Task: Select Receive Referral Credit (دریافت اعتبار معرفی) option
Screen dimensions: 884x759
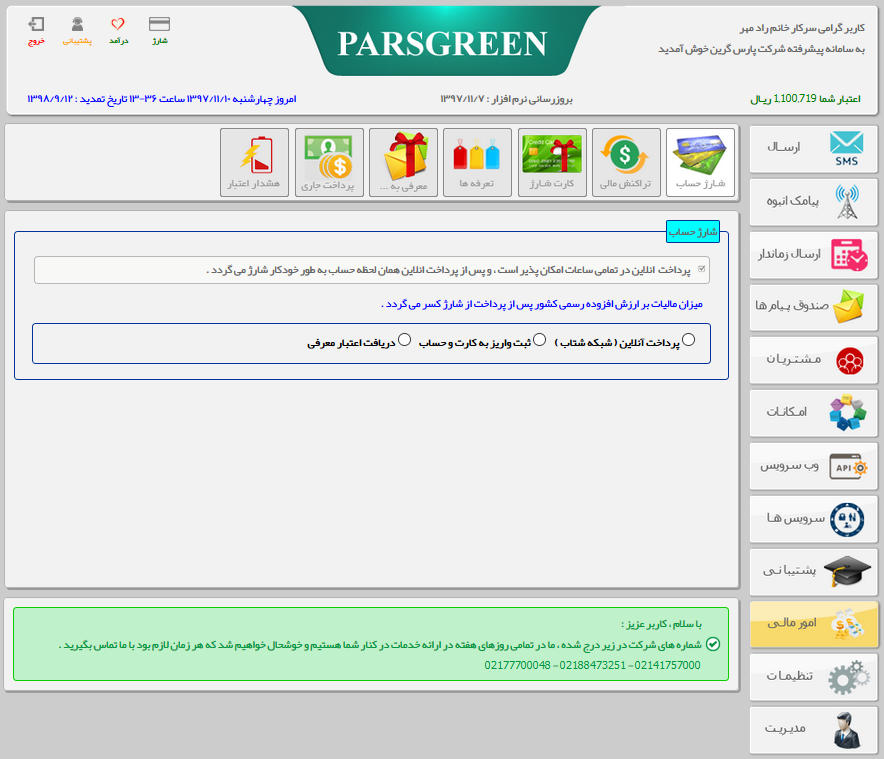Action: pos(405,340)
